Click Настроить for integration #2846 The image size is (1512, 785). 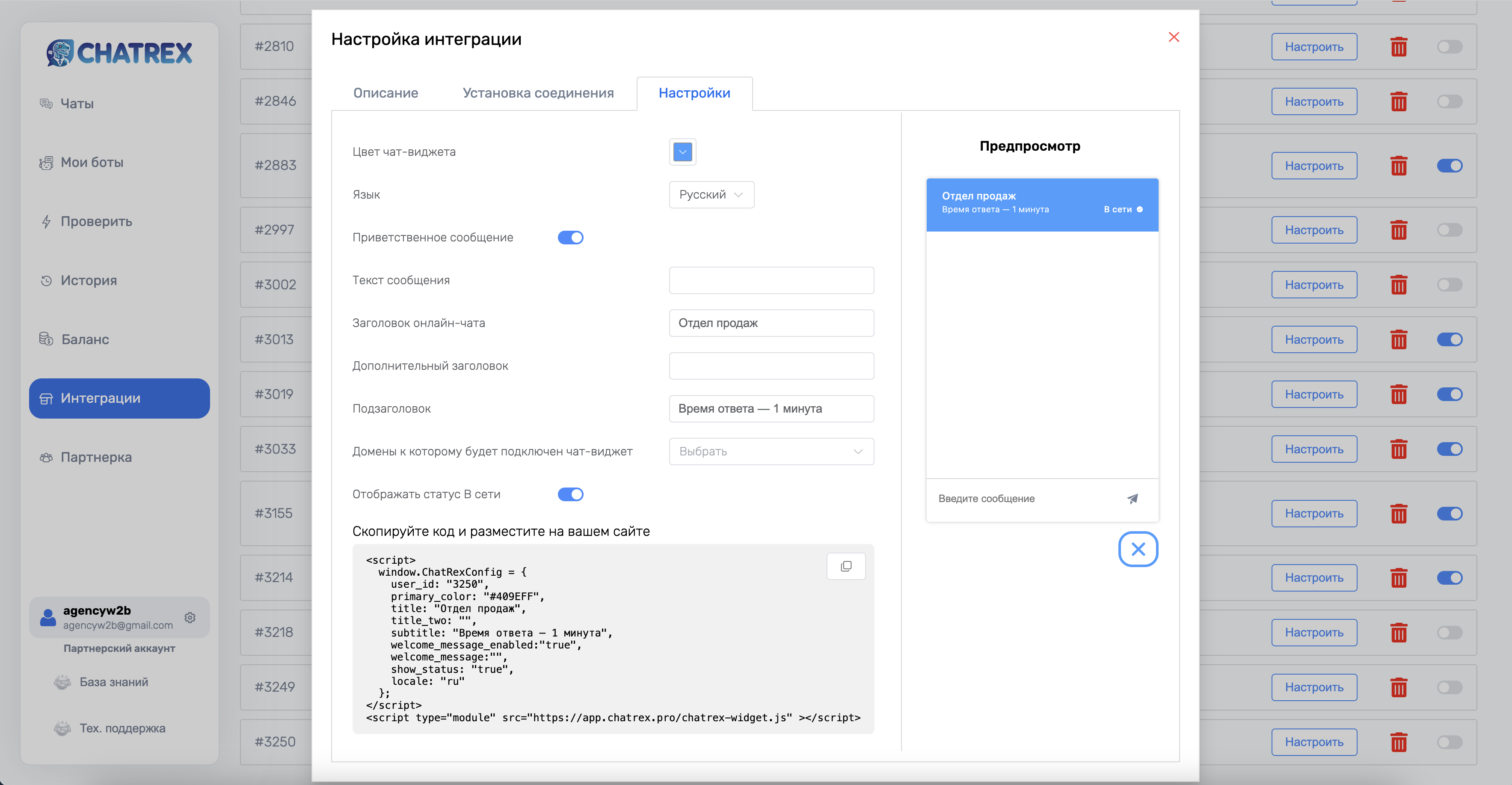[x=1314, y=101]
